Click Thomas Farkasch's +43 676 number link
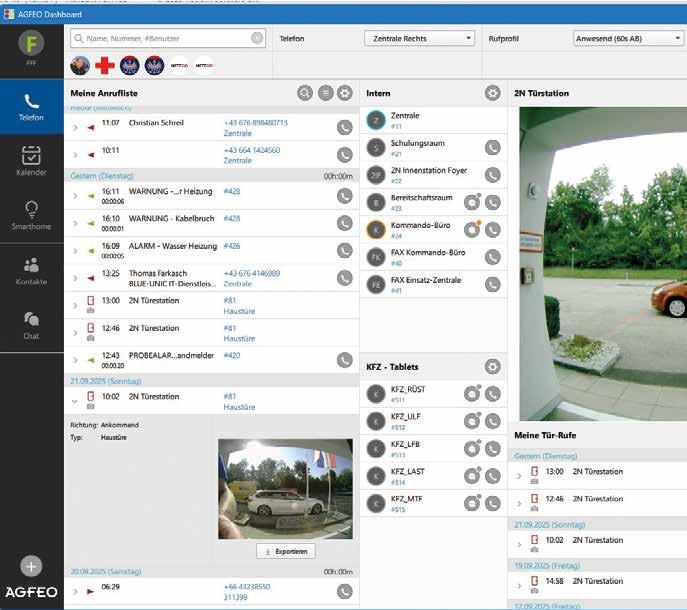This screenshot has width=687, height=610. (252, 273)
